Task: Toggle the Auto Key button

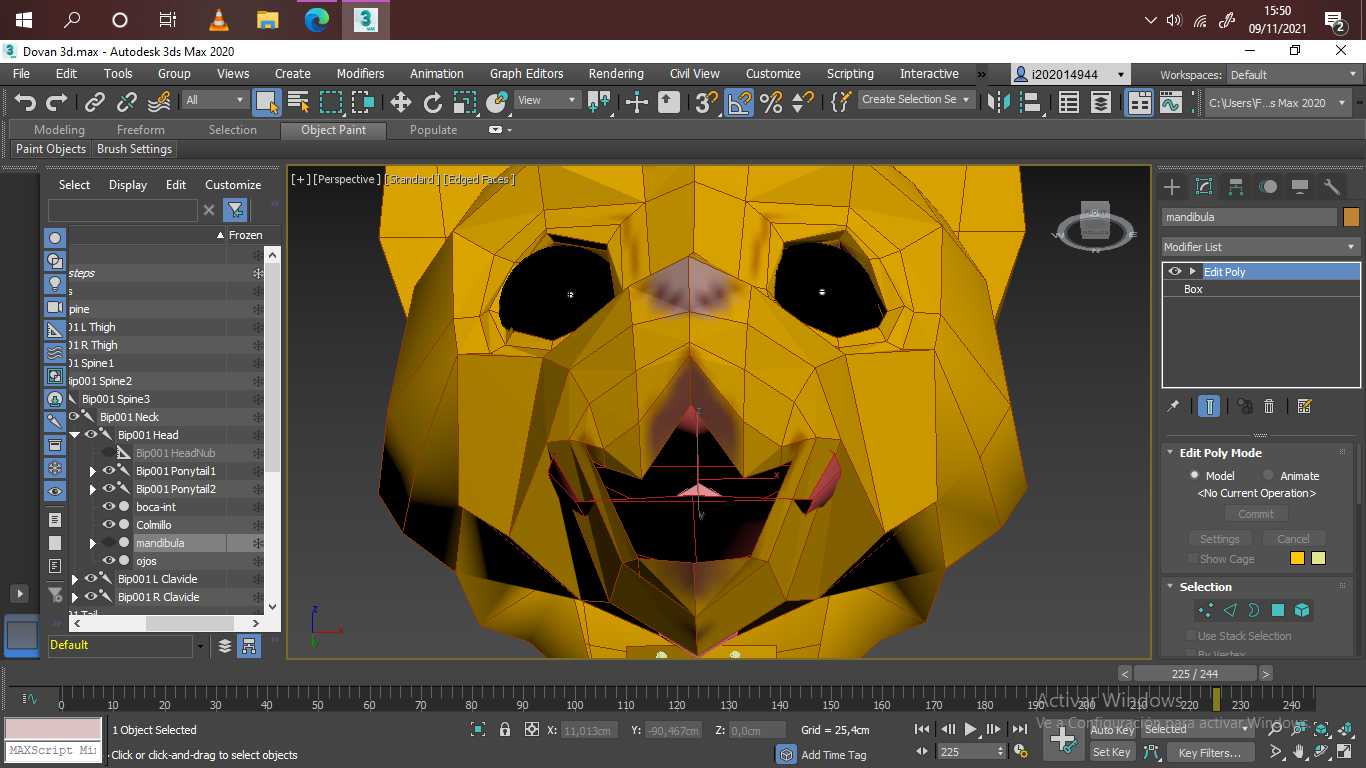Action: (1112, 730)
